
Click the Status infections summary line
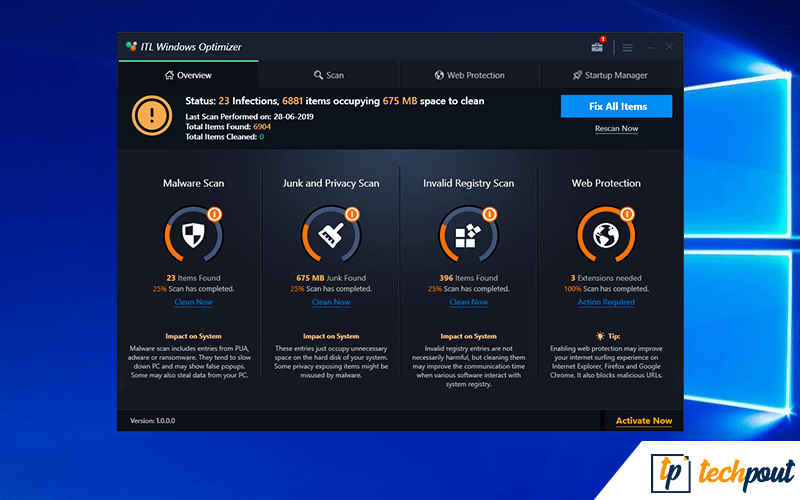click(x=334, y=101)
